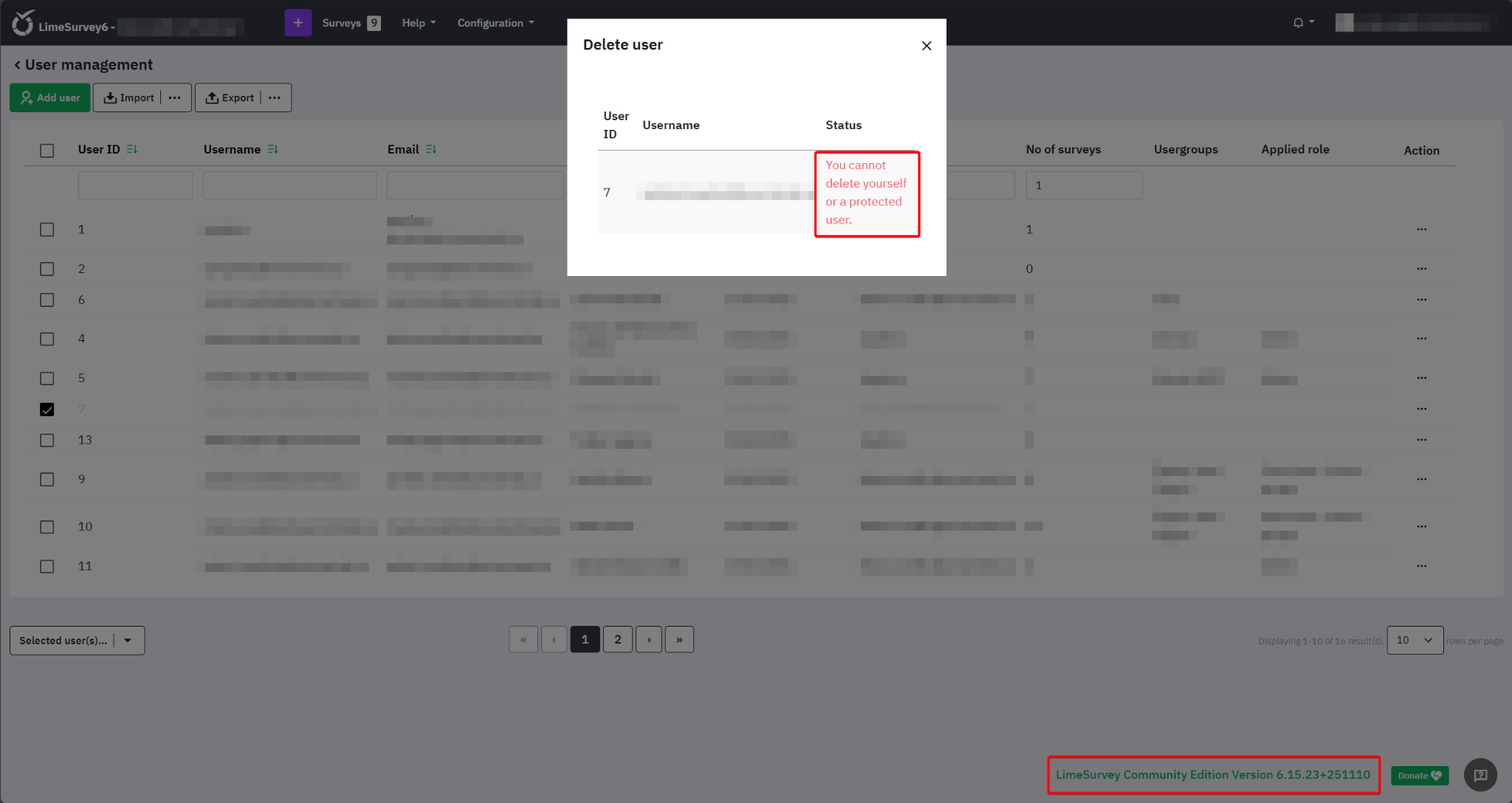Open the rows per page dropdown

[1415, 641]
